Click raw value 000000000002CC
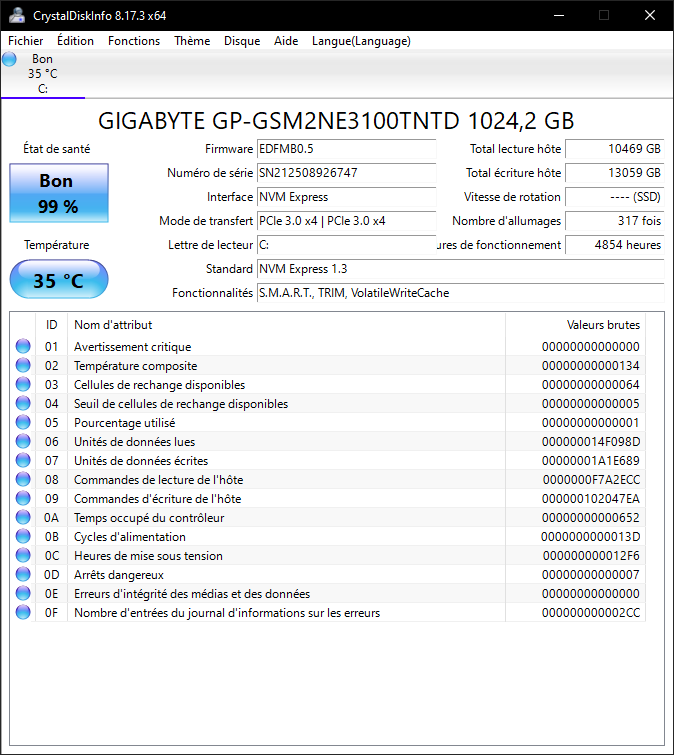Image resolution: width=674 pixels, height=755 pixels. (x=591, y=613)
